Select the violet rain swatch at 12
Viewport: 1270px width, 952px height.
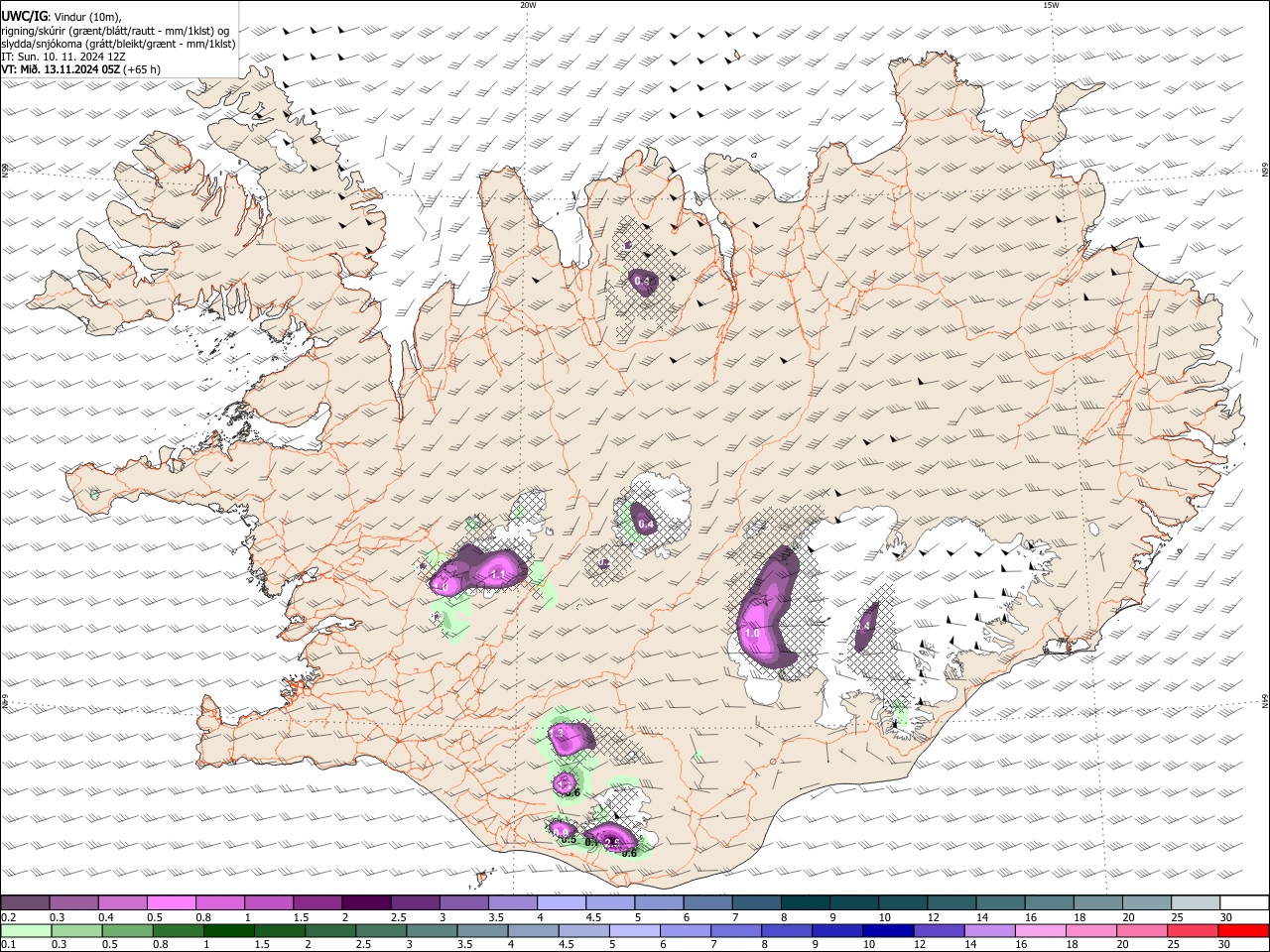pos(938,931)
